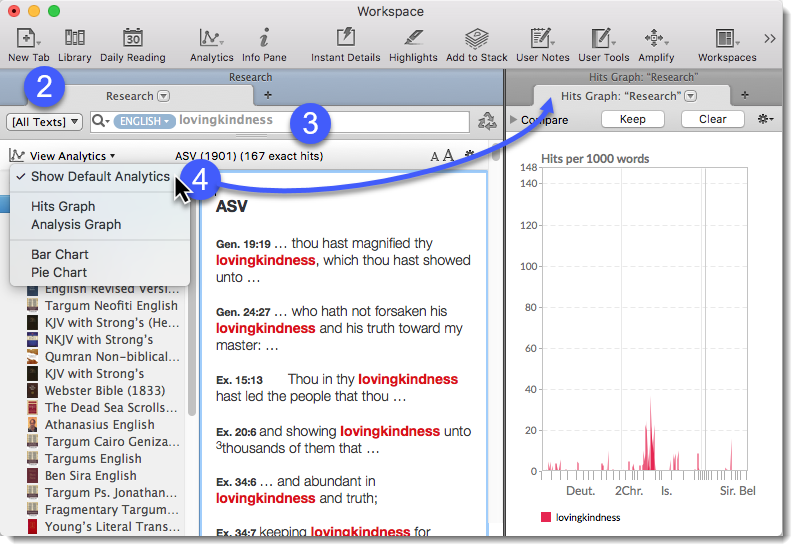
Task: Choose Pie Chart from the analytics menu
Action: click(58, 272)
